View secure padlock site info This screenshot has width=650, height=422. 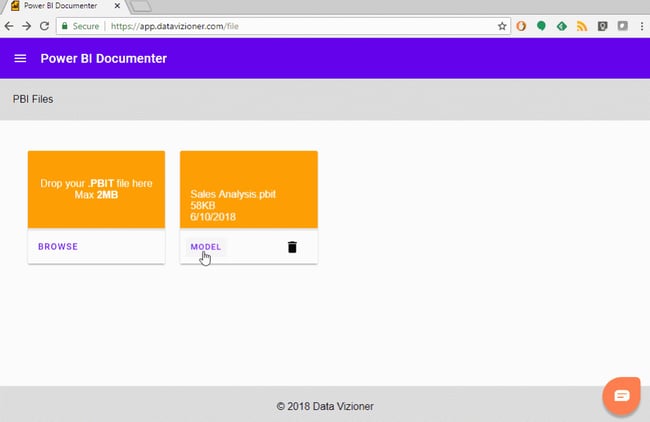pyautogui.click(x=64, y=26)
